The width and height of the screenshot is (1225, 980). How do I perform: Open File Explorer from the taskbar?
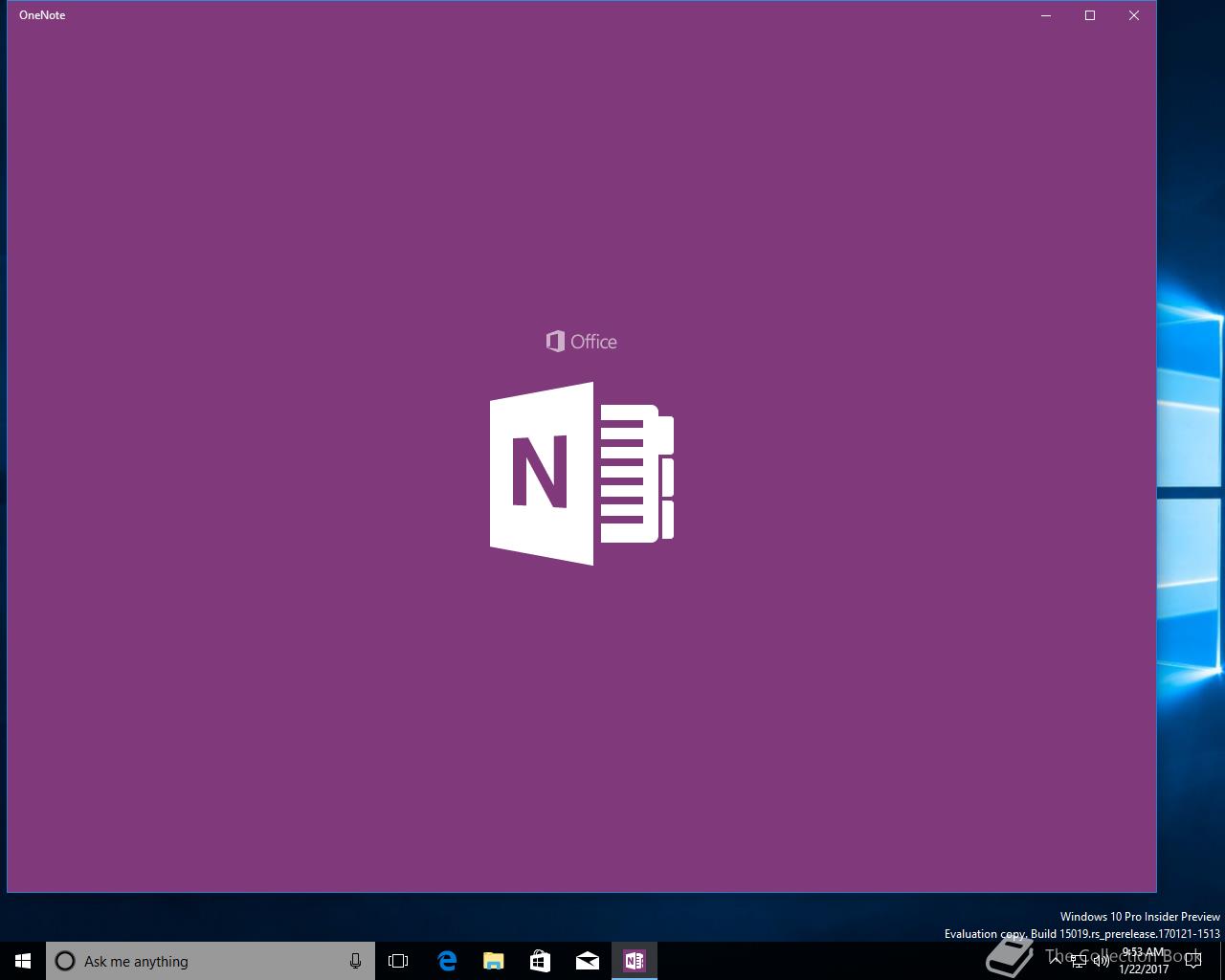click(x=493, y=961)
